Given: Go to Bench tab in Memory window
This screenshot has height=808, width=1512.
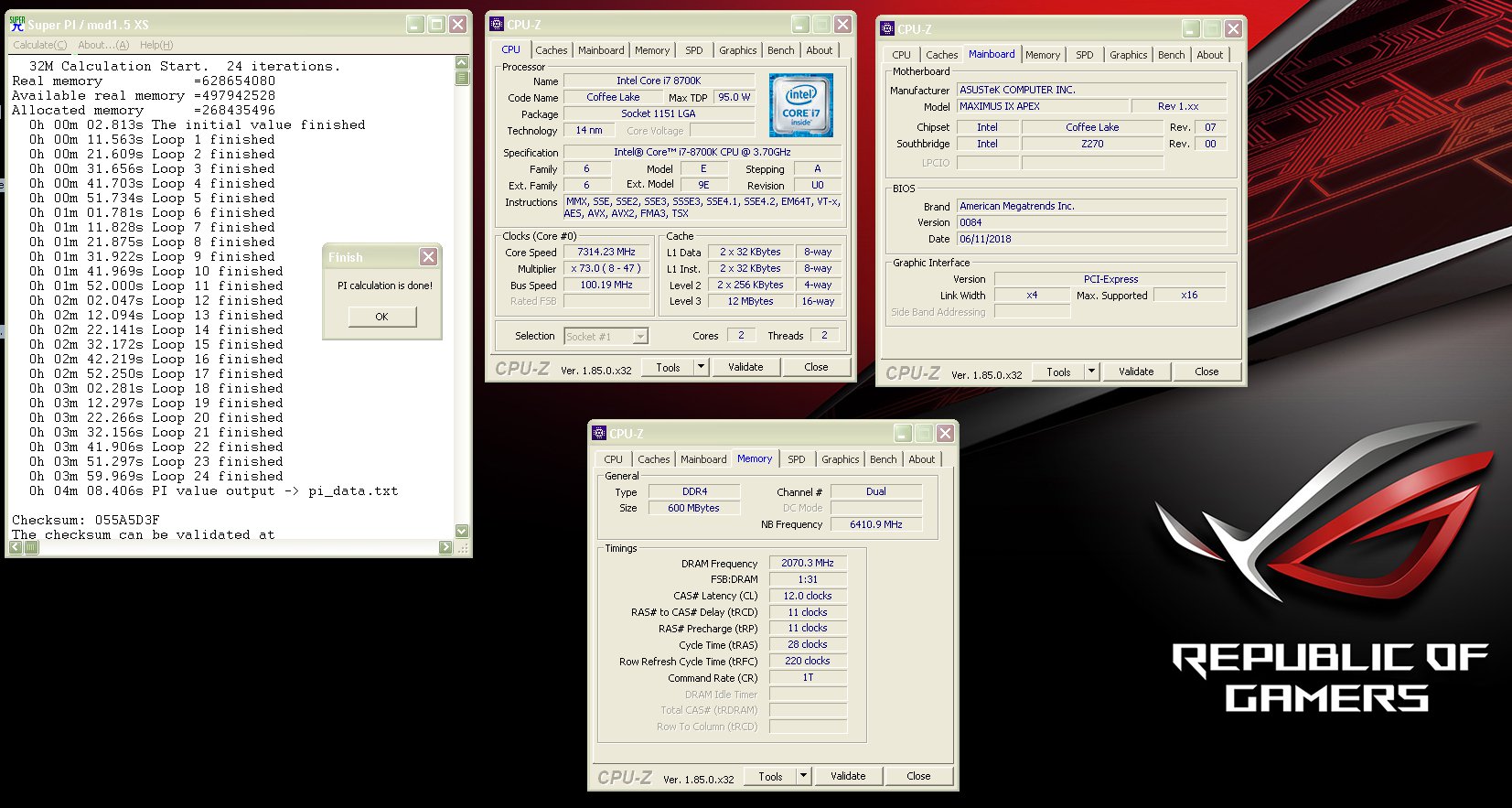Looking at the screenshot, I should (883, 459).
